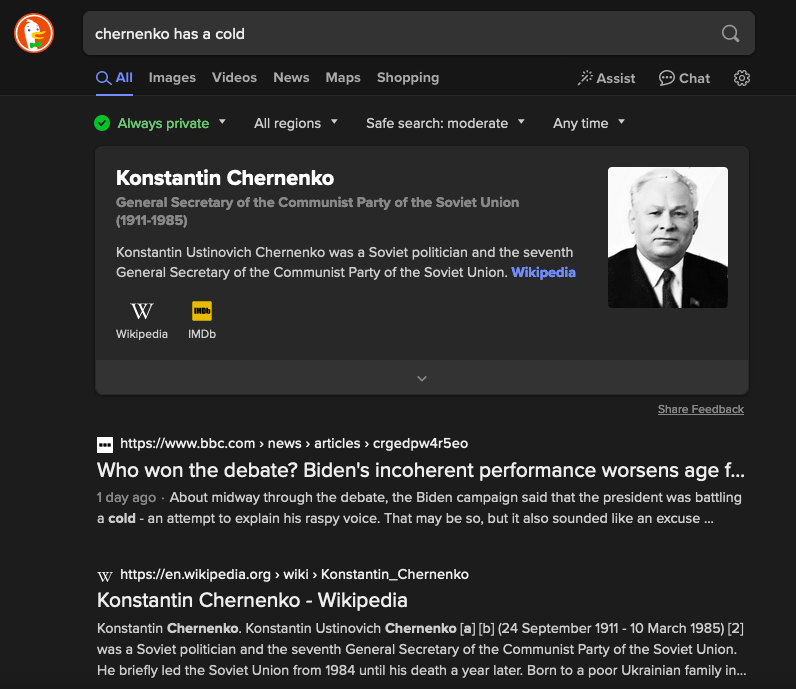Click the IMDb icon in info card
Viewport: 796px width, 689px height.
pos(202,311)
